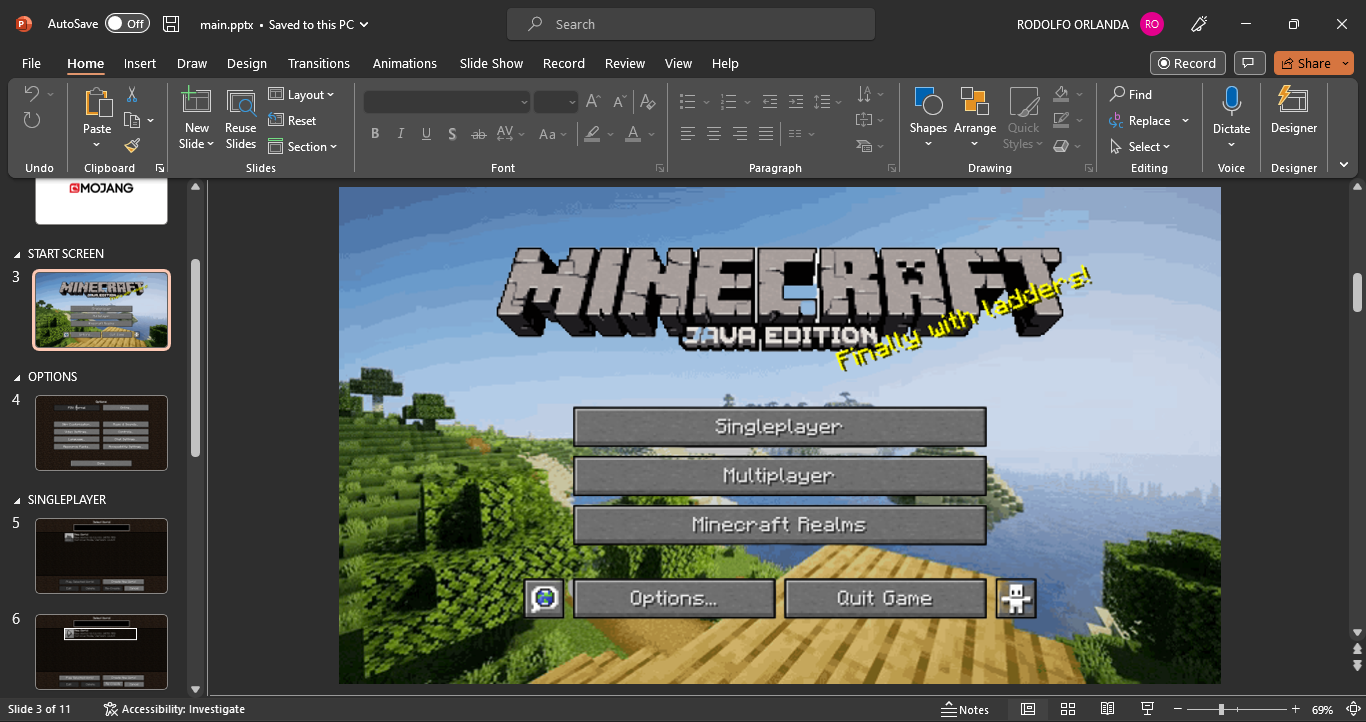Click the Undo arrow icon

[32, 94]
